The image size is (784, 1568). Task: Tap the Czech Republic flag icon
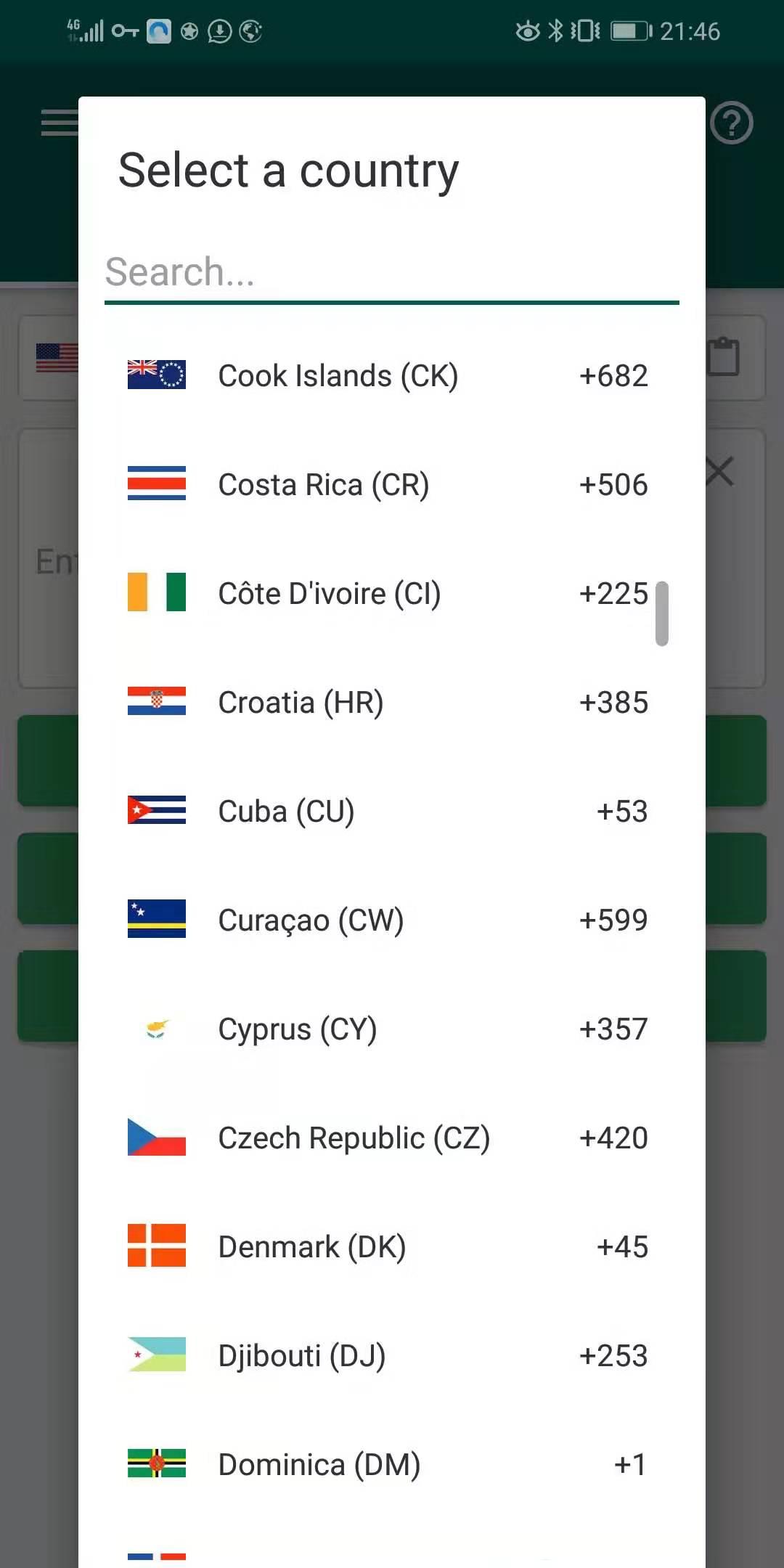(x=156, y=1137)
